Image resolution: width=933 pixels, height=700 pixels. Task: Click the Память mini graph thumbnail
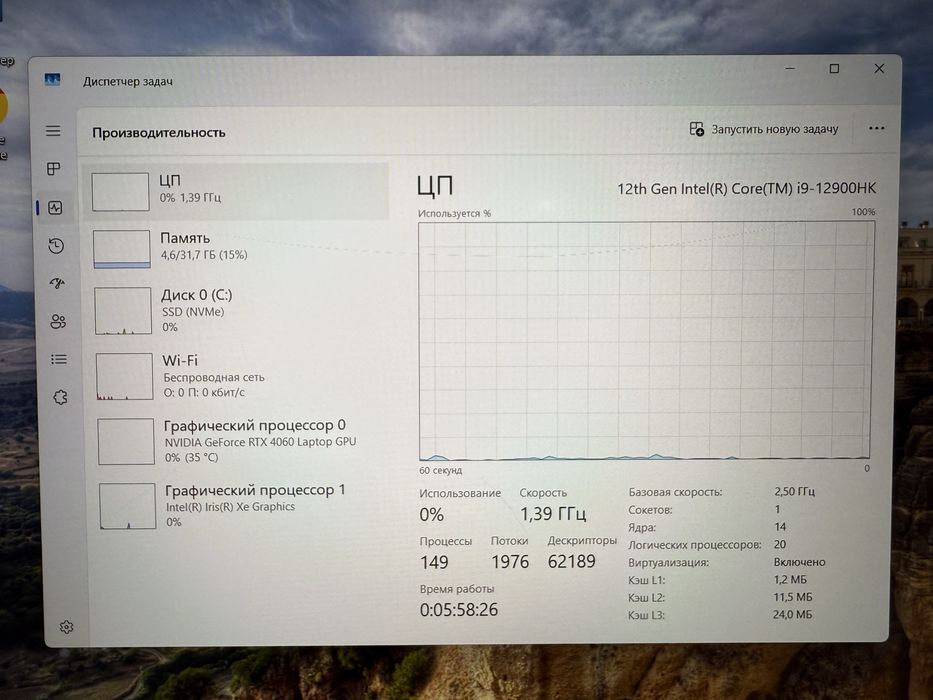coord(121,249)
